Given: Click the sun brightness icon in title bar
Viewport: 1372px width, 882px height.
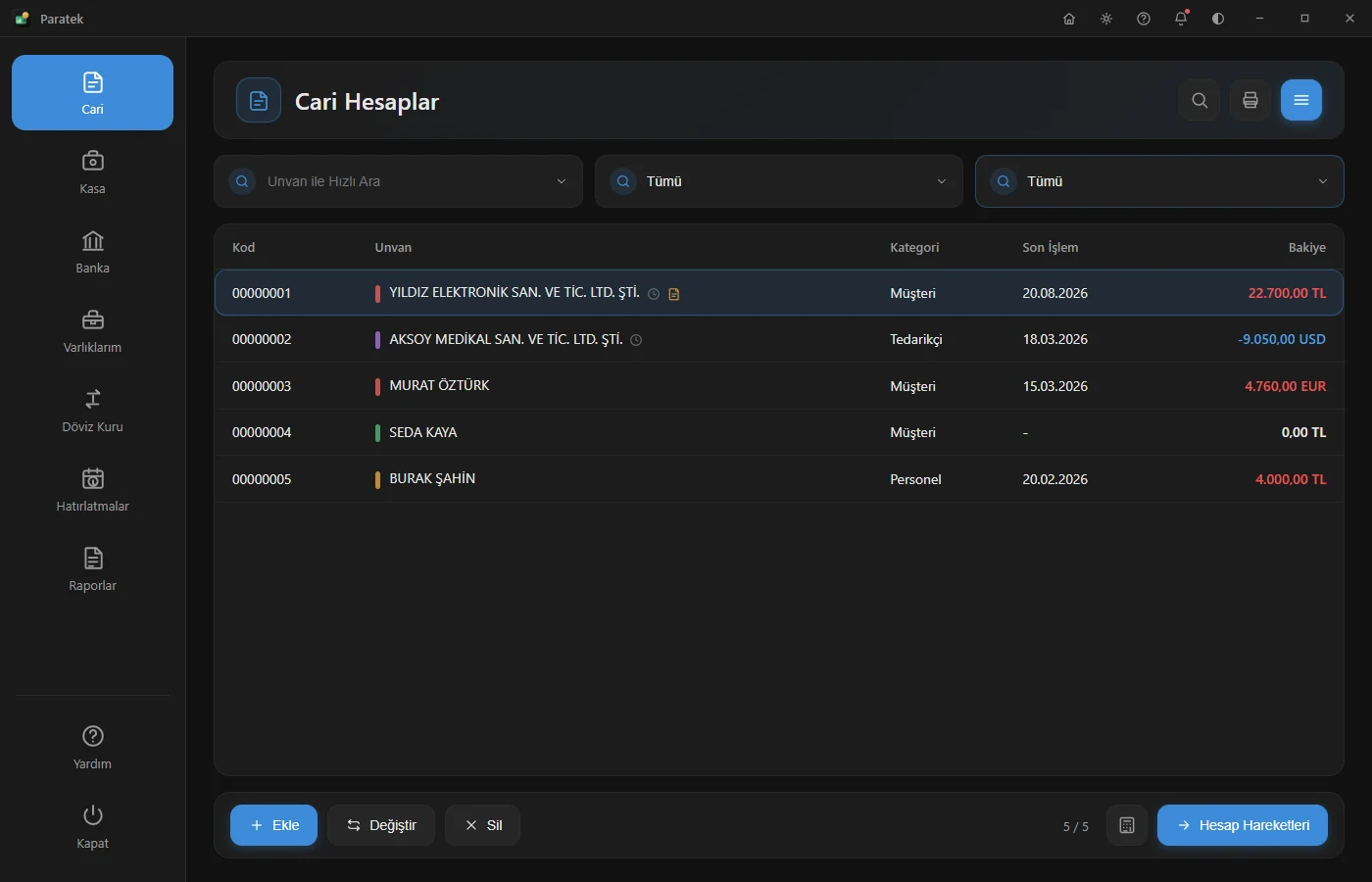Looking at the screenshot, I should pos(1106,19).
